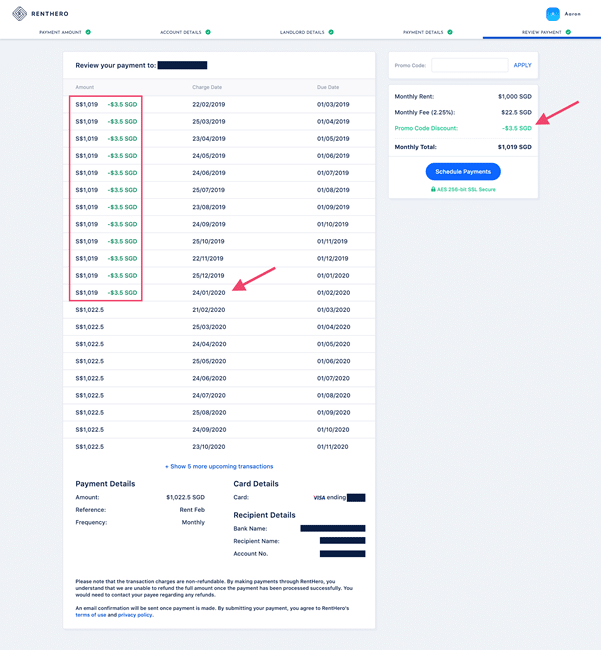Click the Review Payment step checkmark icon
The width and height of the screenshot is (601, 650).
[568, 32]
